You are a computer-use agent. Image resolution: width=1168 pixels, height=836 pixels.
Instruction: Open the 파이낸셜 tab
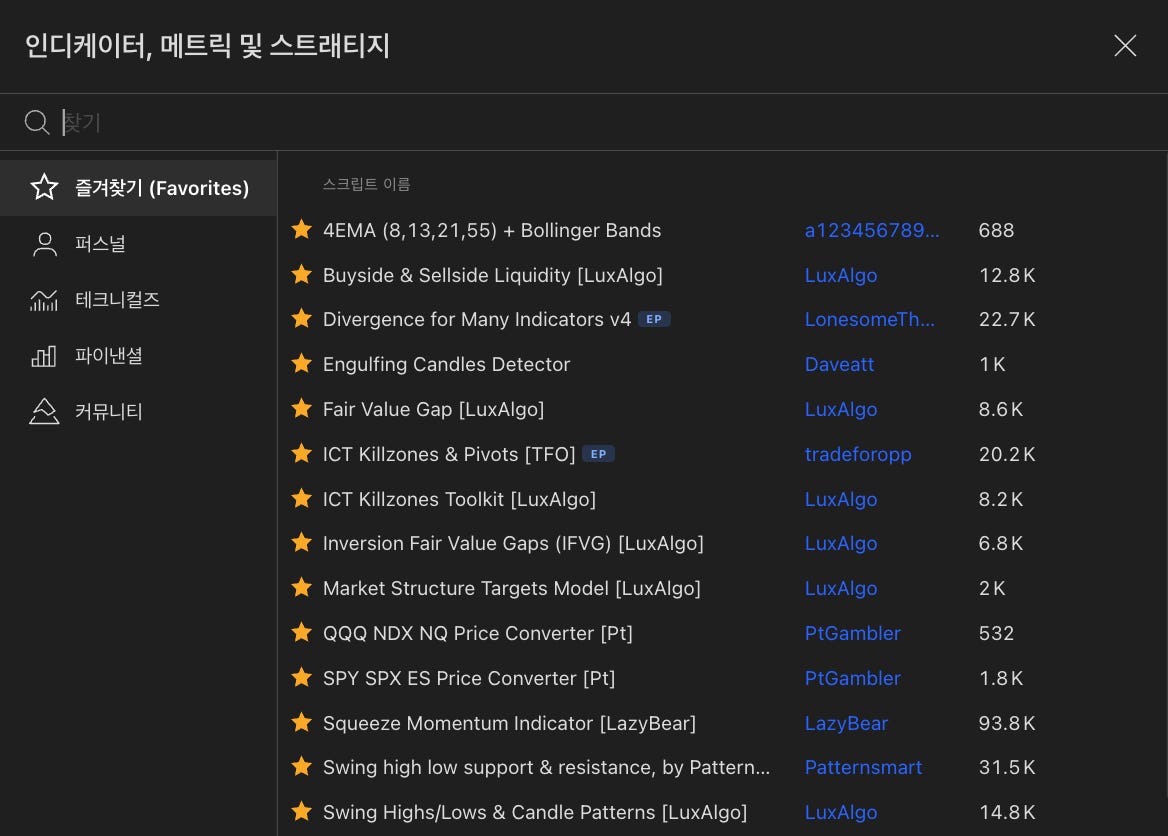click(x=139, y=355)
